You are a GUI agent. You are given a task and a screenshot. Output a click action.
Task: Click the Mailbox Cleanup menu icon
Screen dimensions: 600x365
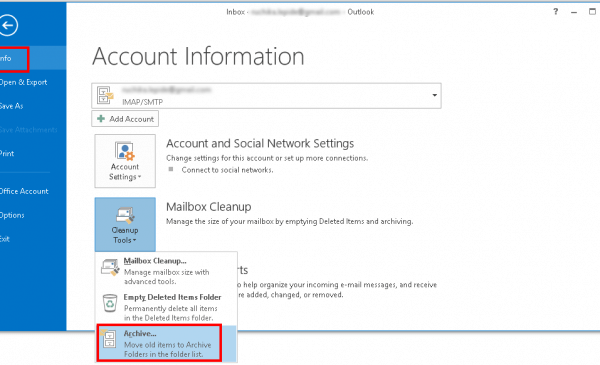110,267
